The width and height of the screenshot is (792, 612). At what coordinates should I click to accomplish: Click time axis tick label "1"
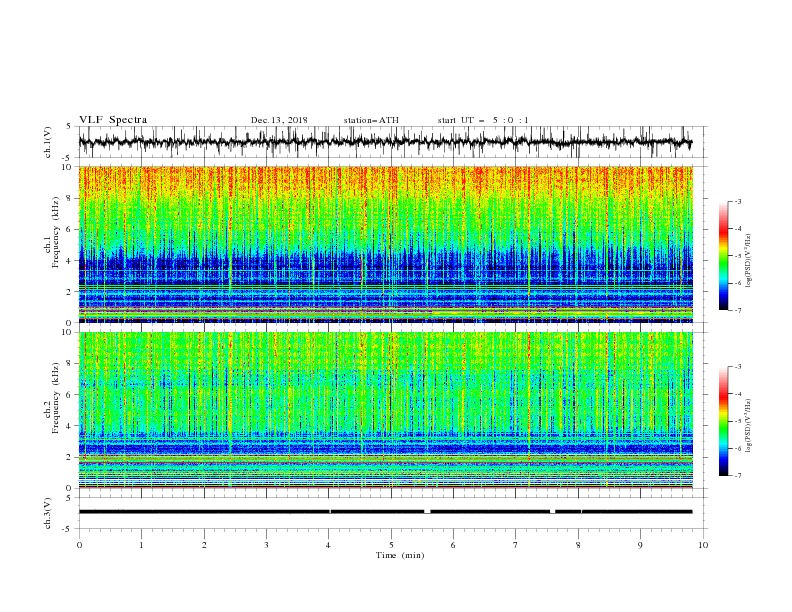tap(141, 545)
